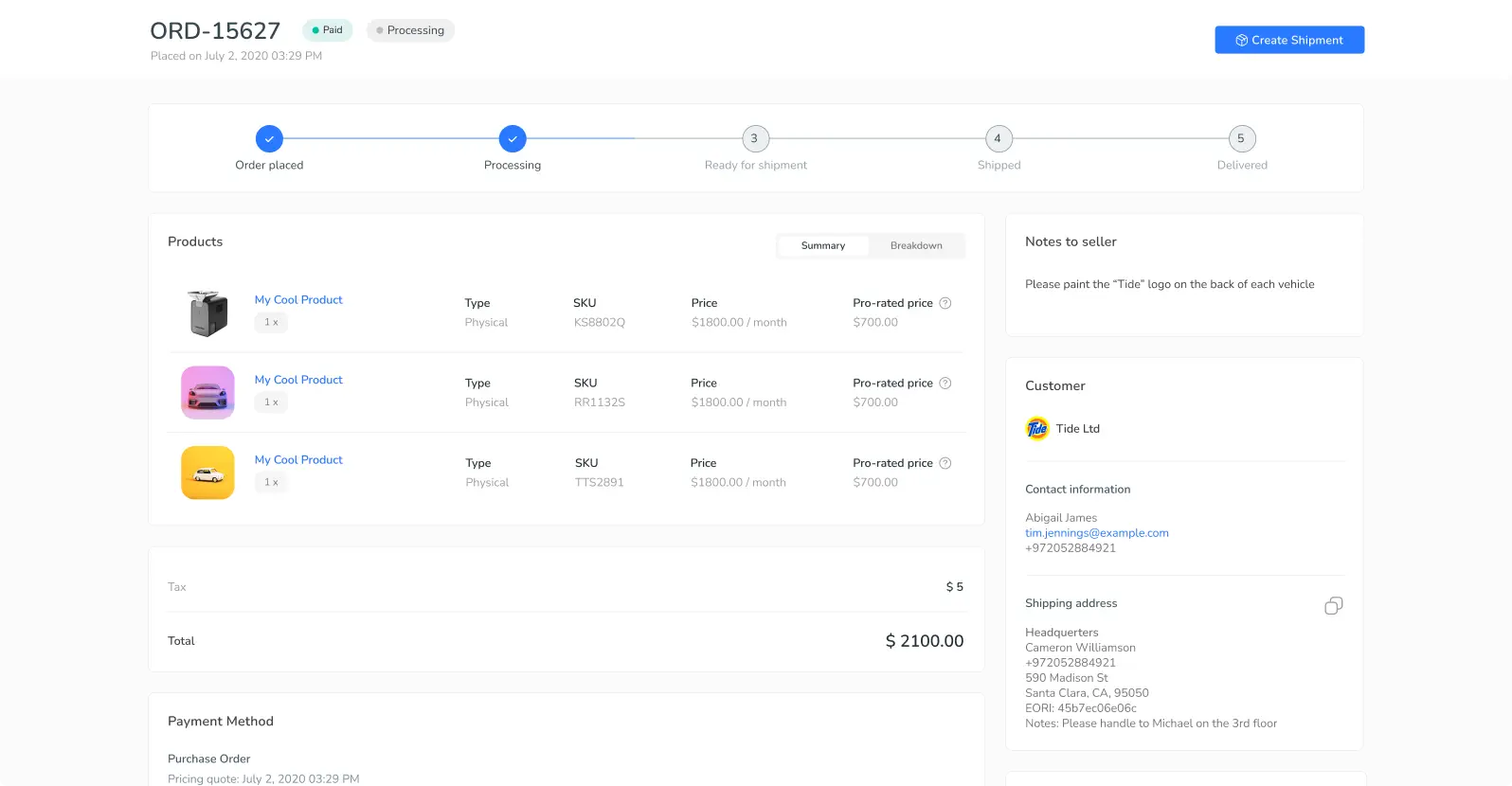The width and height of the screenshot is (1512, 786).
Task: Open the pro-rated price help icon for TTS2891
Action: 945,463
